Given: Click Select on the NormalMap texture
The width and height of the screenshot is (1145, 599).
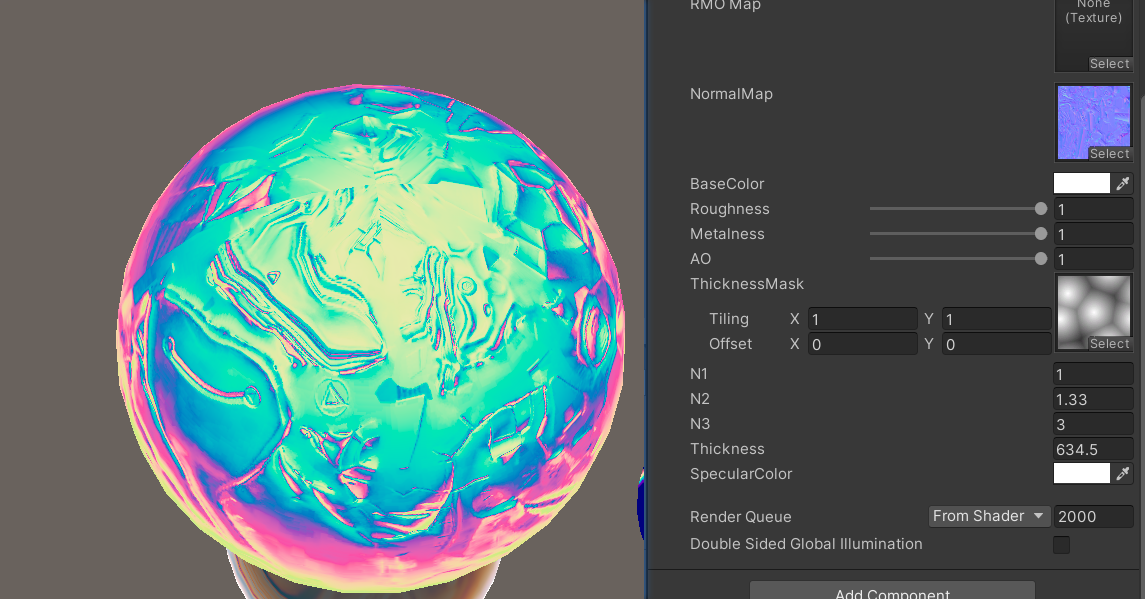Looking at the screenshot, I should pos(1109,154).
